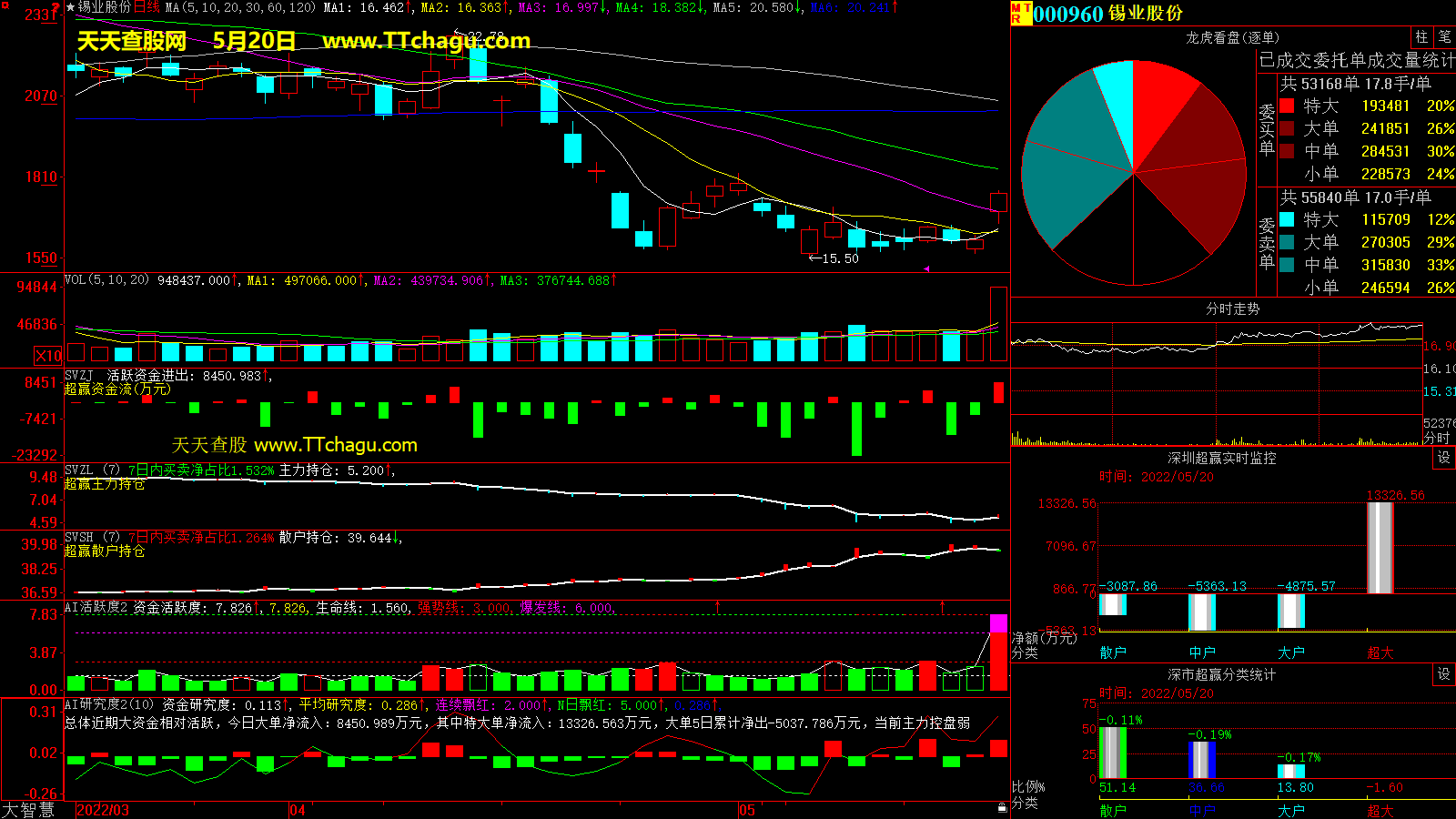1456x819 pixels.
Task: Click the X10 volume scale marker
Action: [x=48, y=356]
